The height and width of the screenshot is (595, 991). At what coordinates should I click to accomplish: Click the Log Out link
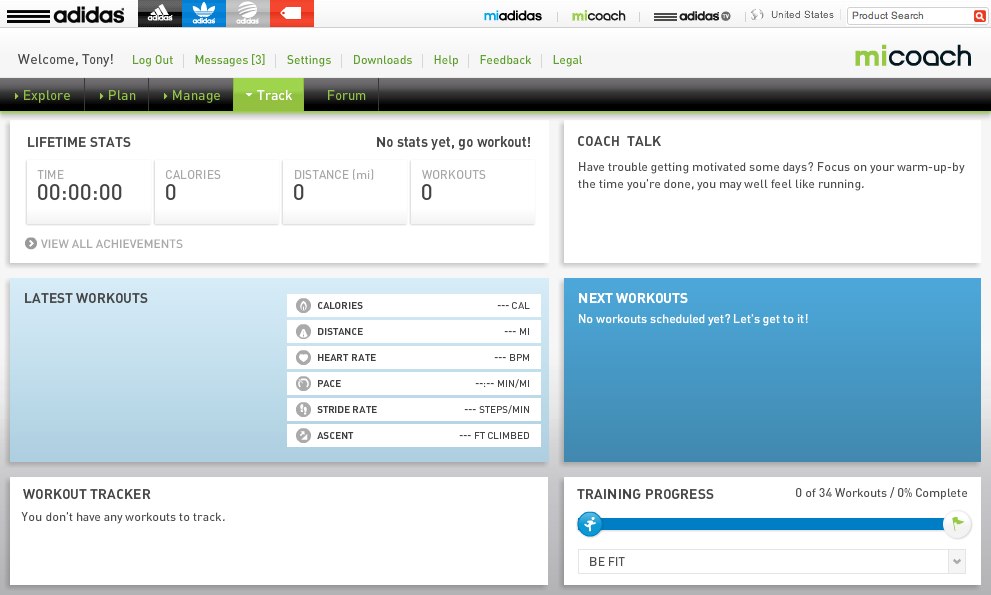[152, 60]
